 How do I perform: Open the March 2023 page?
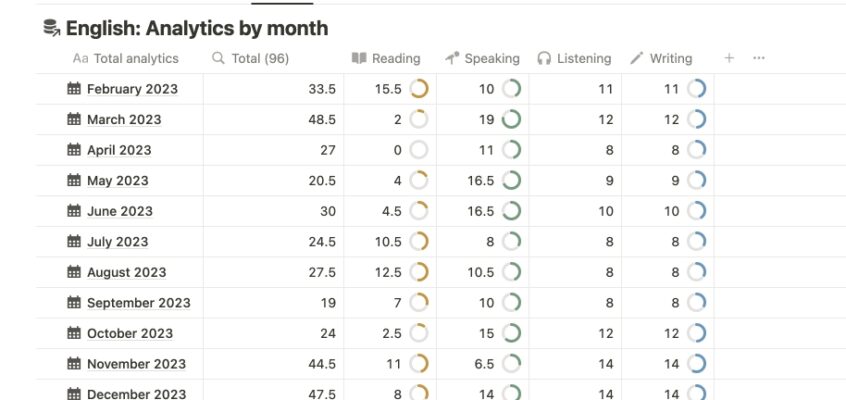click(x=124, y=120)
